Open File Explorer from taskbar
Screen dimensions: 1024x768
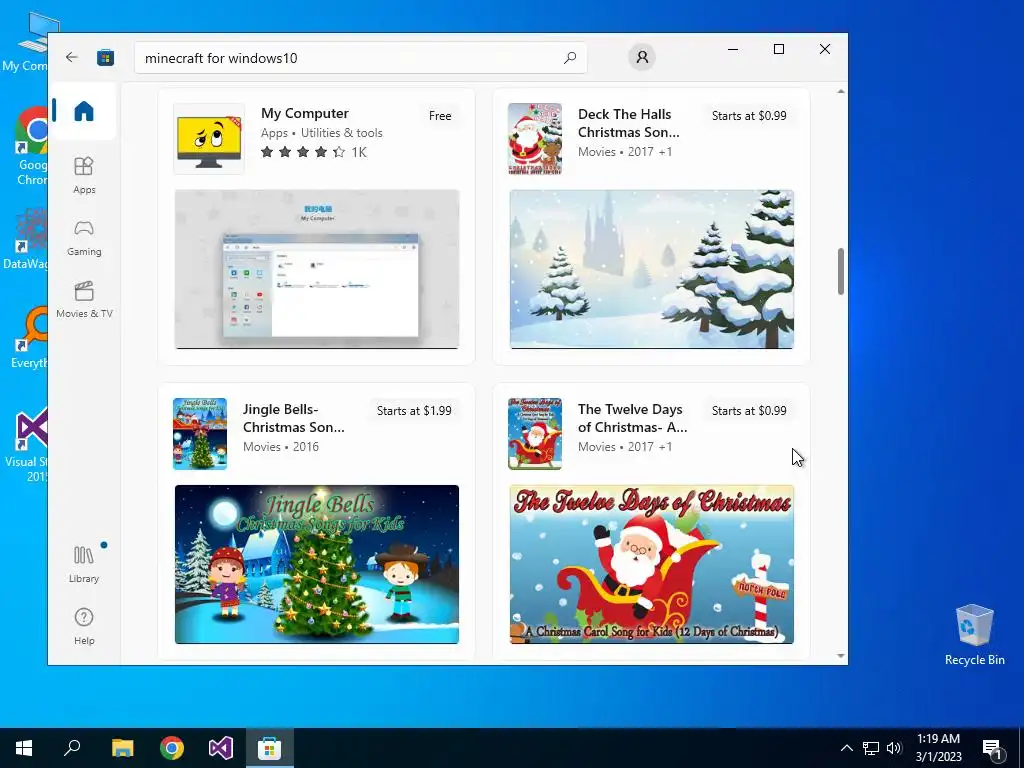pos(122,748)
